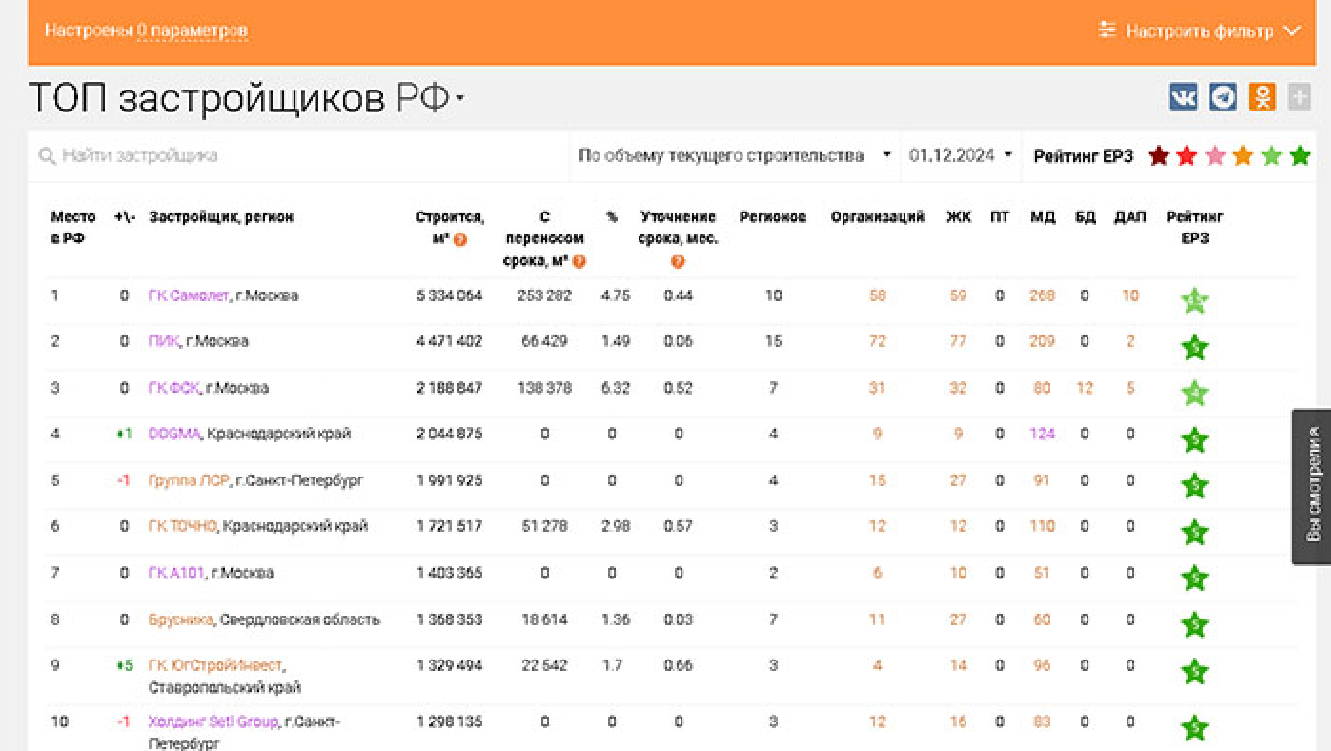The image size is (1331, 751).
Task: Open Брусника developer link
Action: [181, 620]
